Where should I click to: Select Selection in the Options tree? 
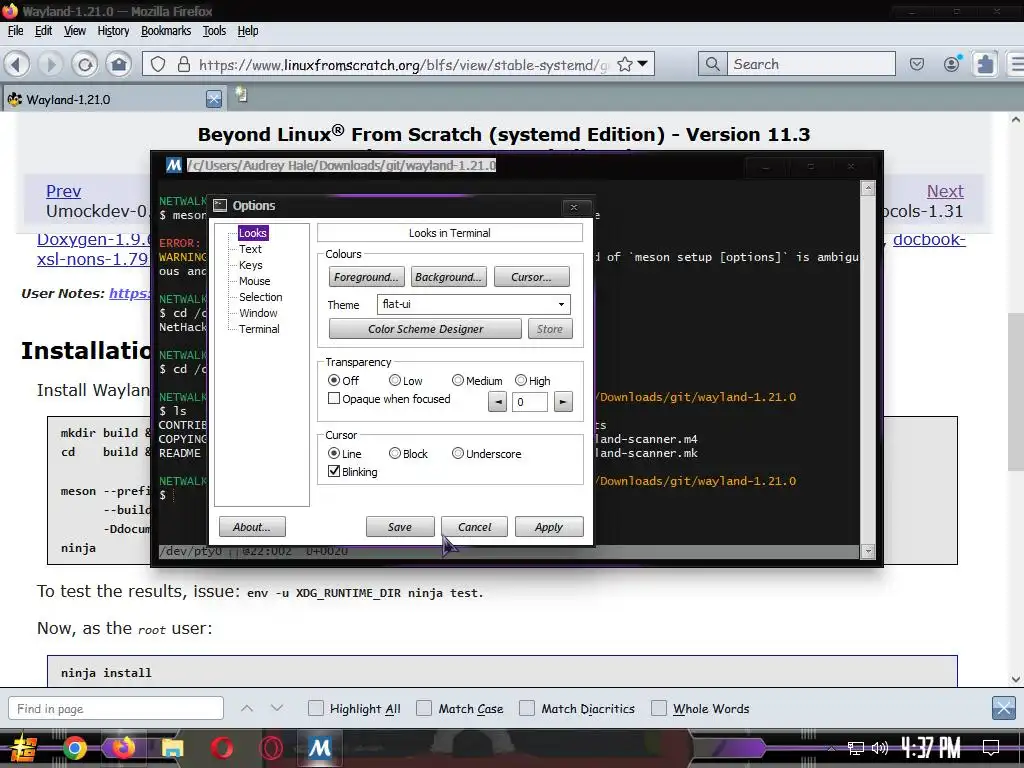tap(261, 297)
